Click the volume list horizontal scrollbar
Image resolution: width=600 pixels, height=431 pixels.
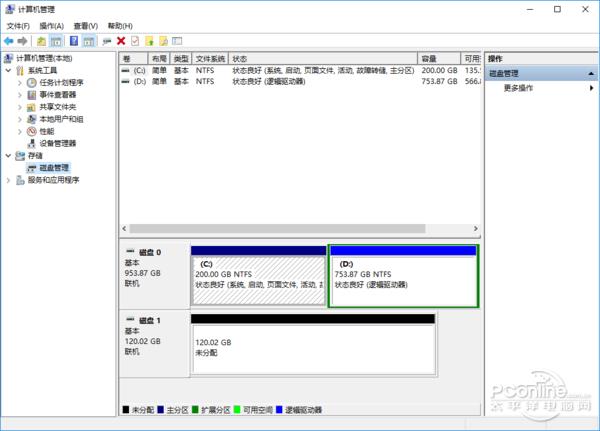[x=290, y=229]
